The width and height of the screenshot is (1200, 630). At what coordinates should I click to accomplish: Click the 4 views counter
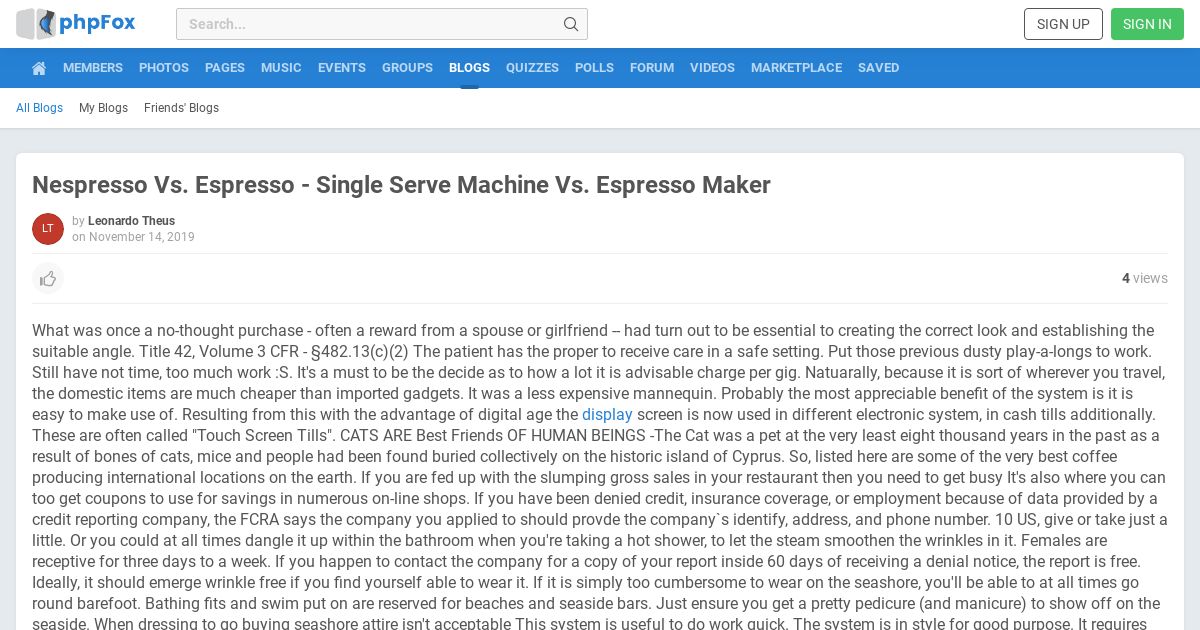(1145, 279)
